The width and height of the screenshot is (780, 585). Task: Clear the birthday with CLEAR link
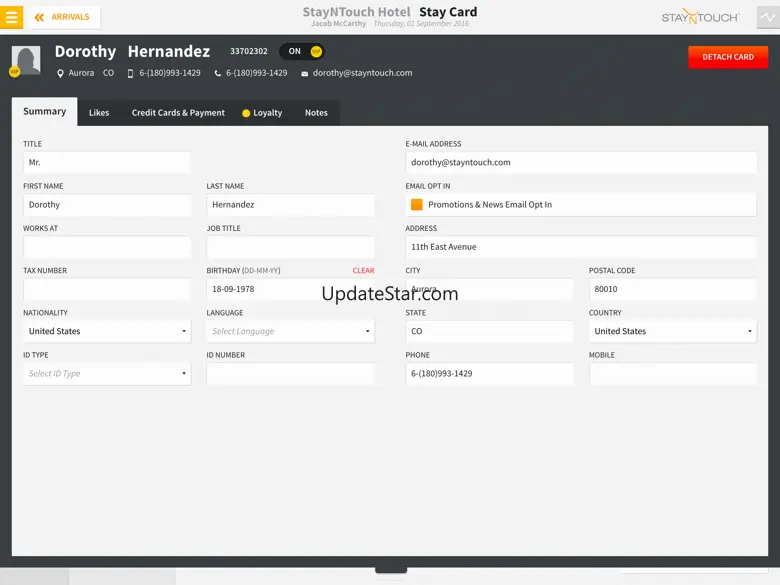click(363, 271)
